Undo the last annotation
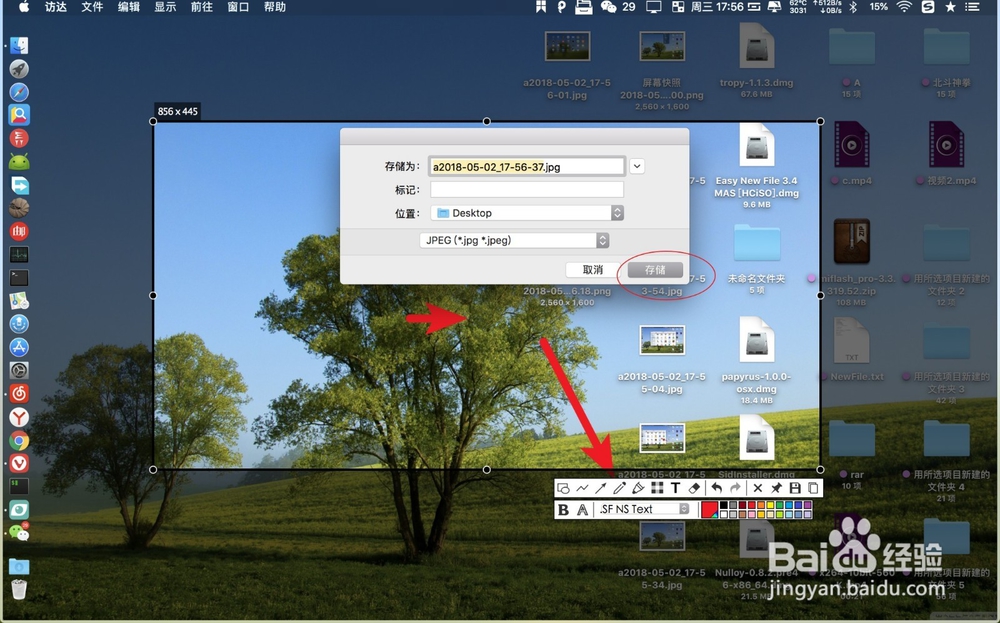The image size is (1000, 623). (717, 488)
